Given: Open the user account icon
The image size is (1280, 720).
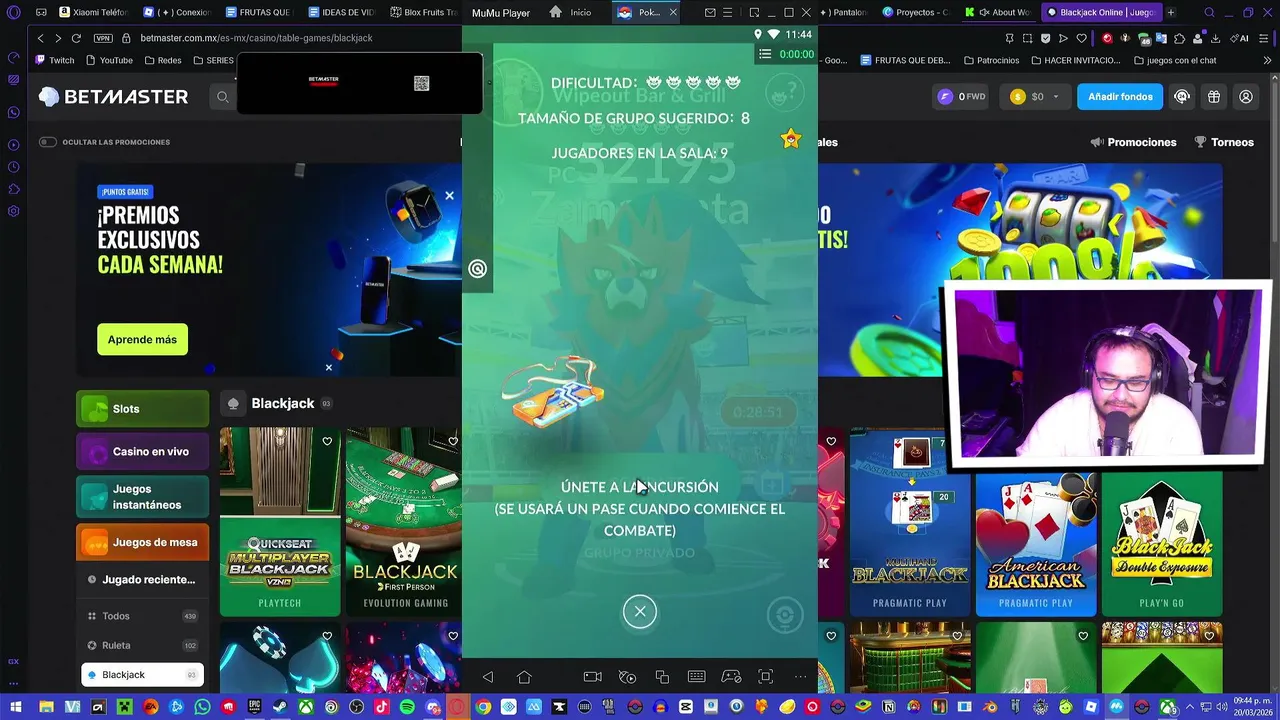Looking at the screenshot, I should click(x=1246, y=97).
